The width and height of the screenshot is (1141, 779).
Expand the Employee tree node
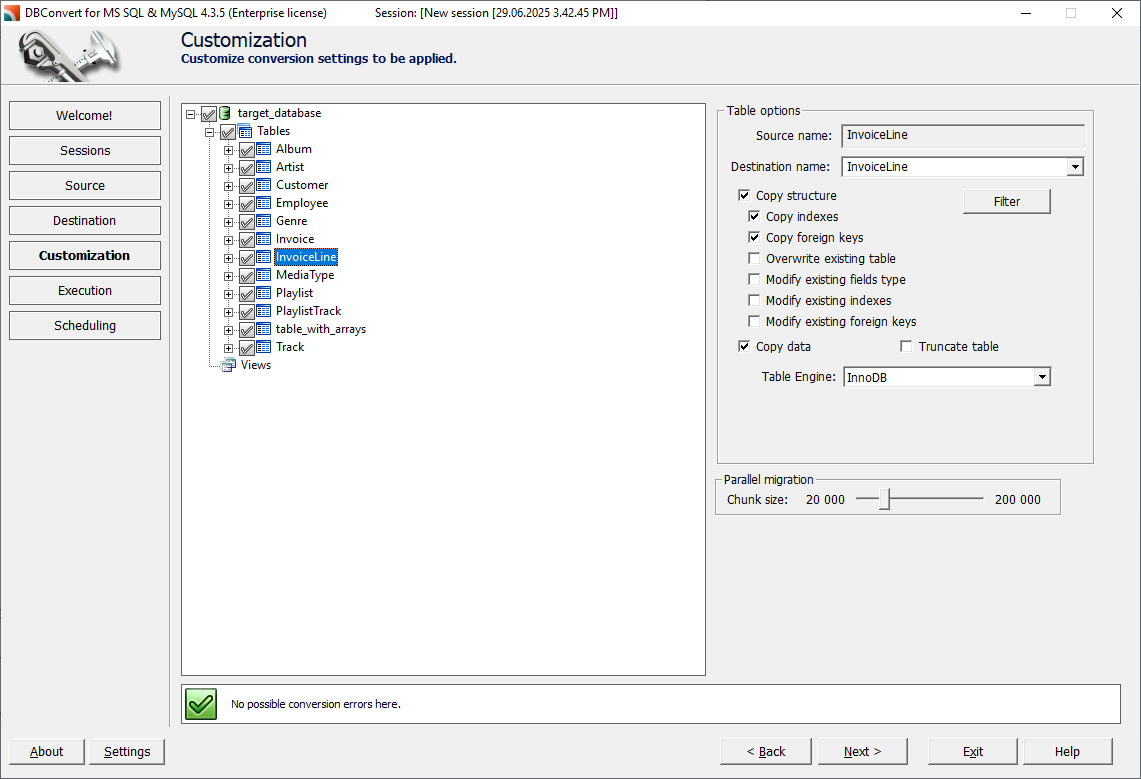tap(228, 202)
